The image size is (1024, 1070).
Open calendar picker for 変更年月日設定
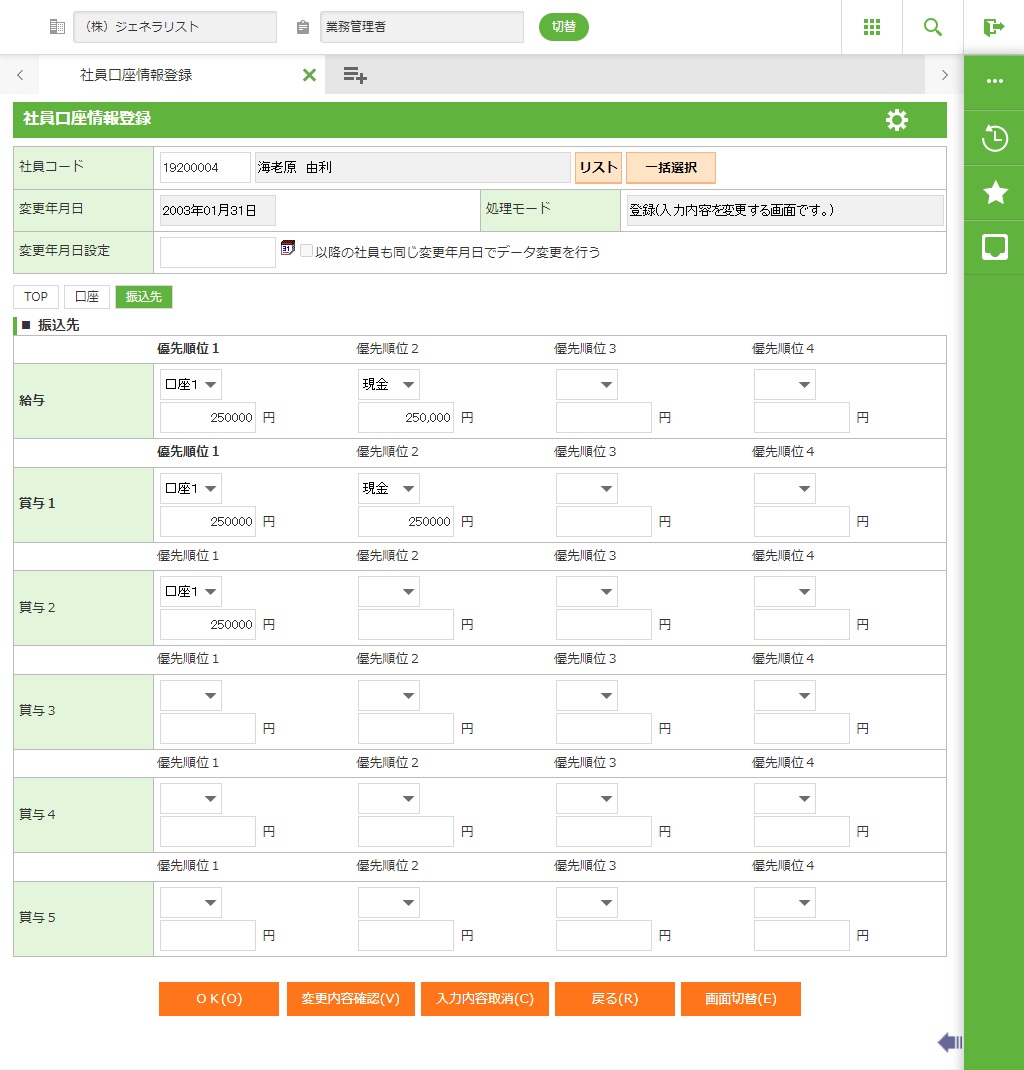(x=287, y=248)
